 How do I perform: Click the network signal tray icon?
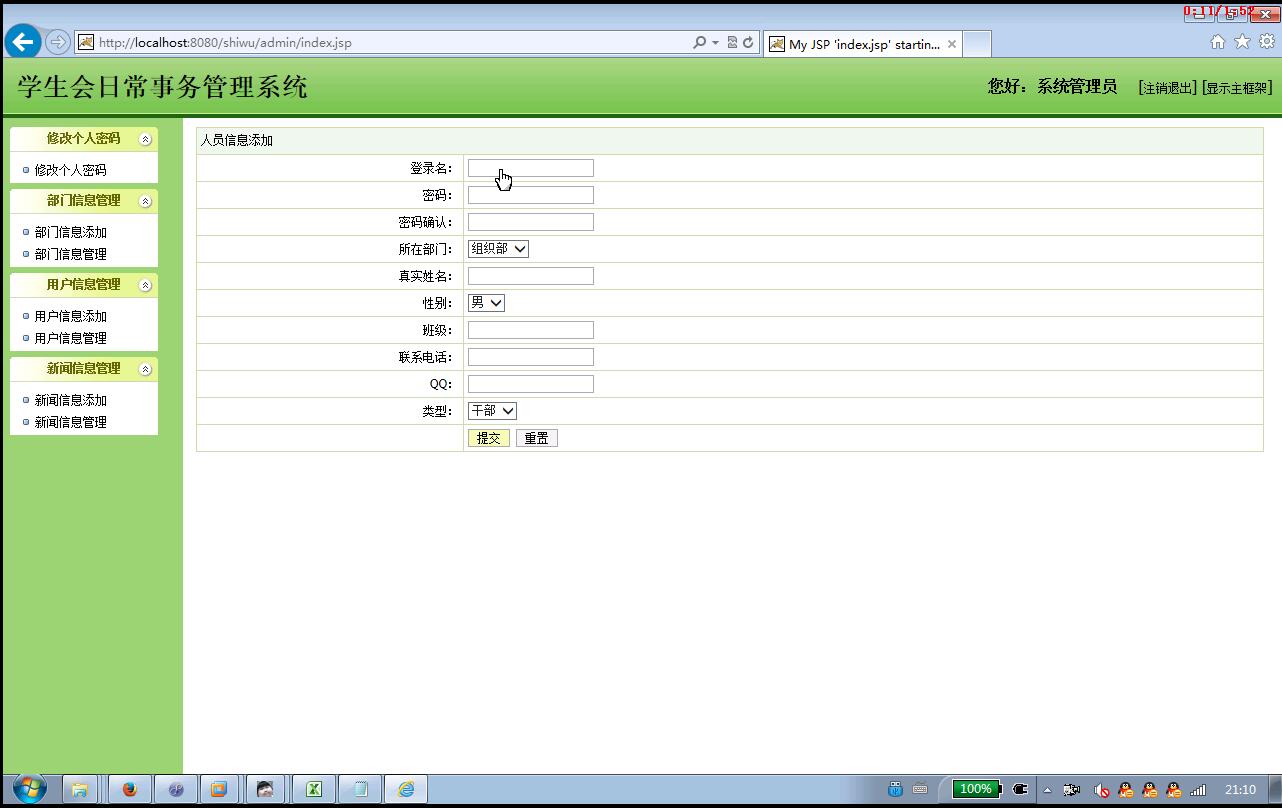1198,790
